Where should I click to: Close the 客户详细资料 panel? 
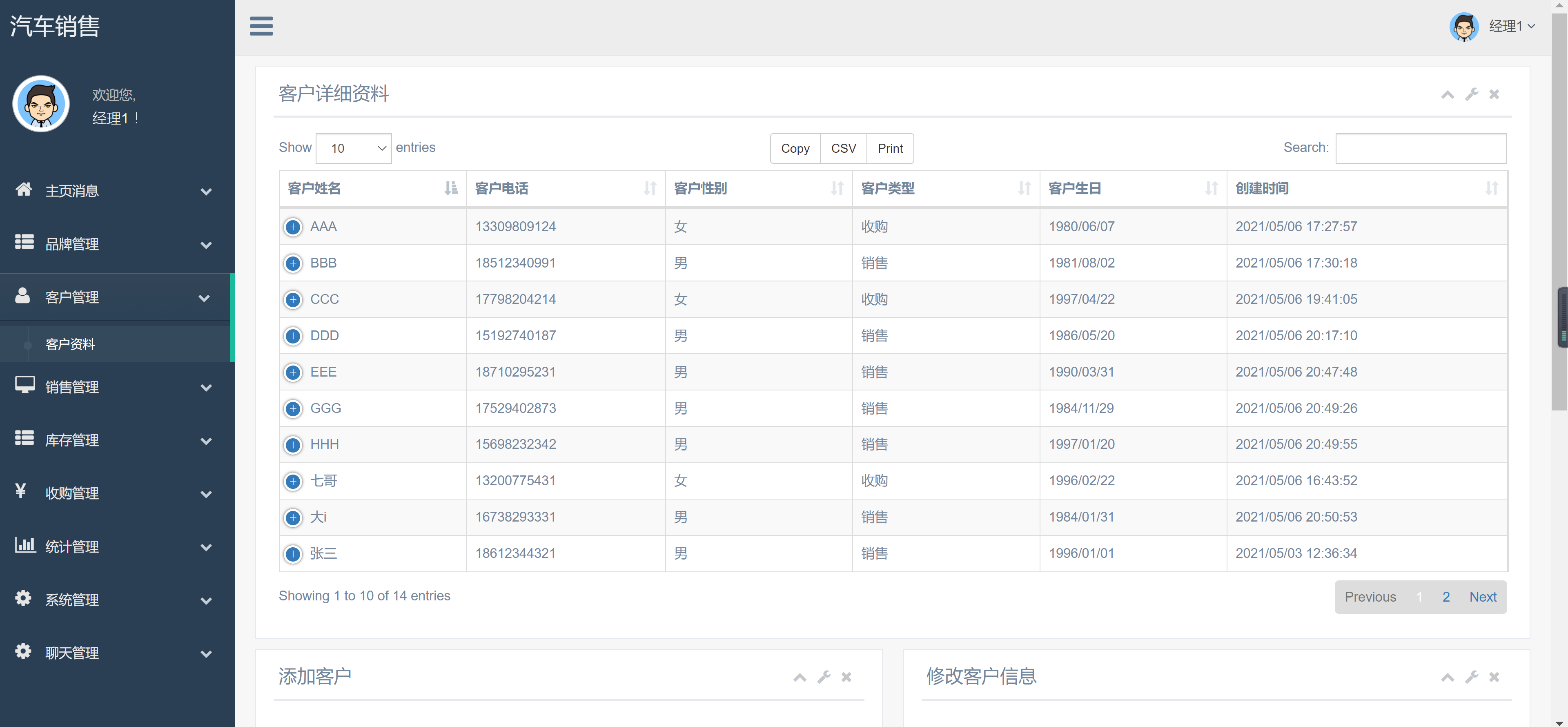(x=1494, y=94)
